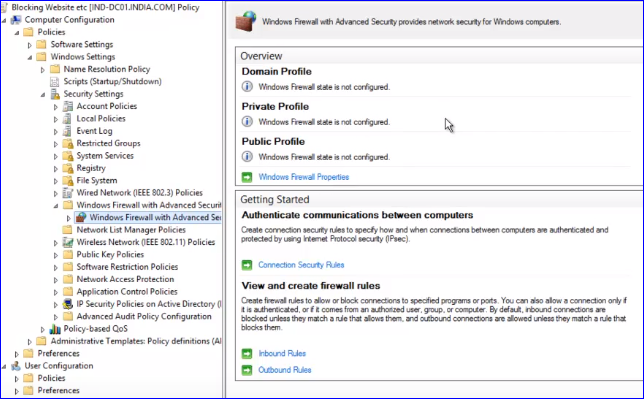Click the firewall brick-and-globe header icon
644x399 pixels.
(246, 21)
